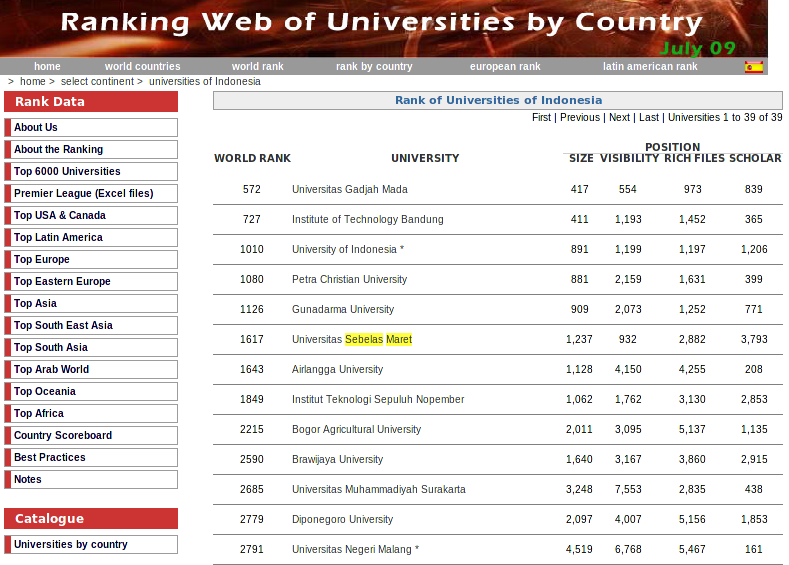Open Institute of Technology Bandung entry
The image size is (789, 565).
(x=368, y=219)
